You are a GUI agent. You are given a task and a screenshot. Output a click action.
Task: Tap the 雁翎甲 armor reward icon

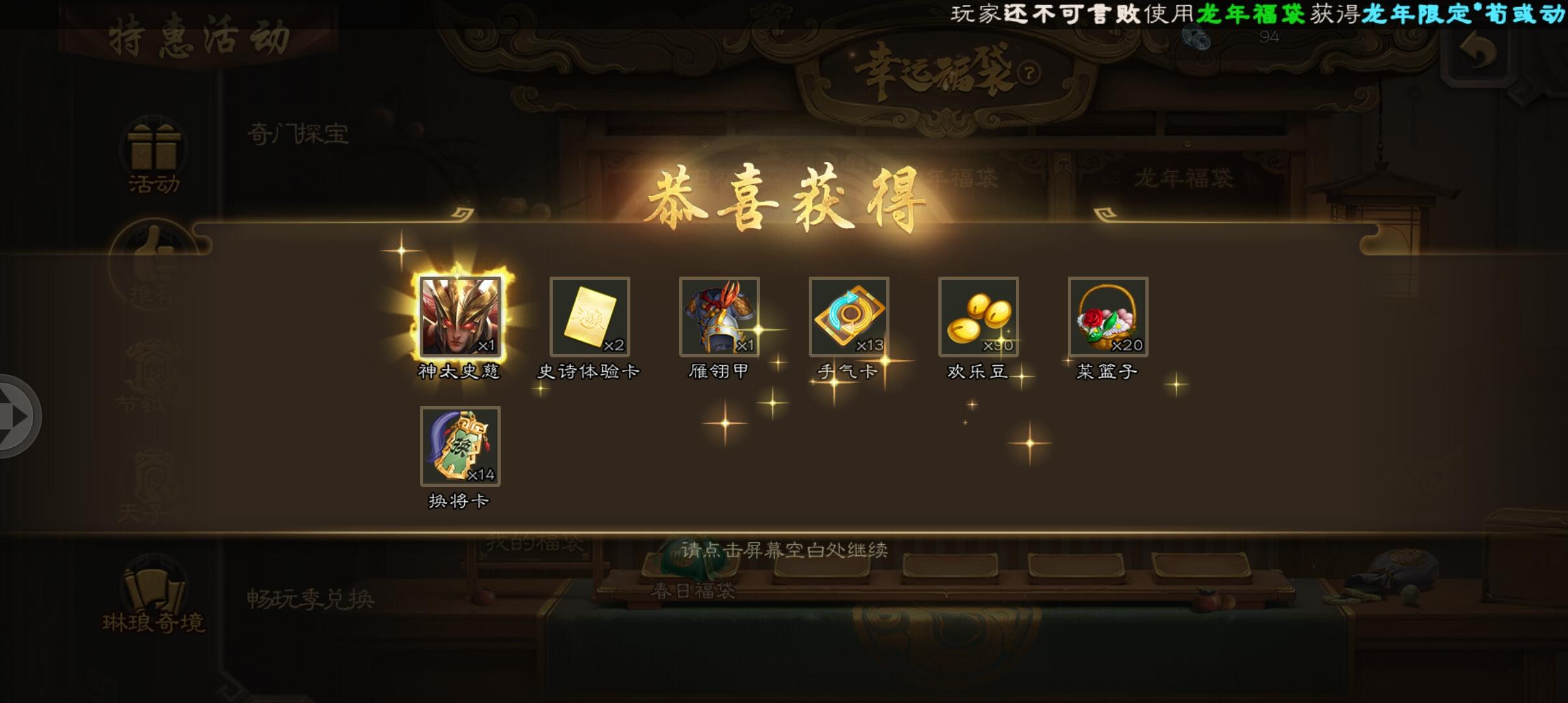[x=719, y=317]
